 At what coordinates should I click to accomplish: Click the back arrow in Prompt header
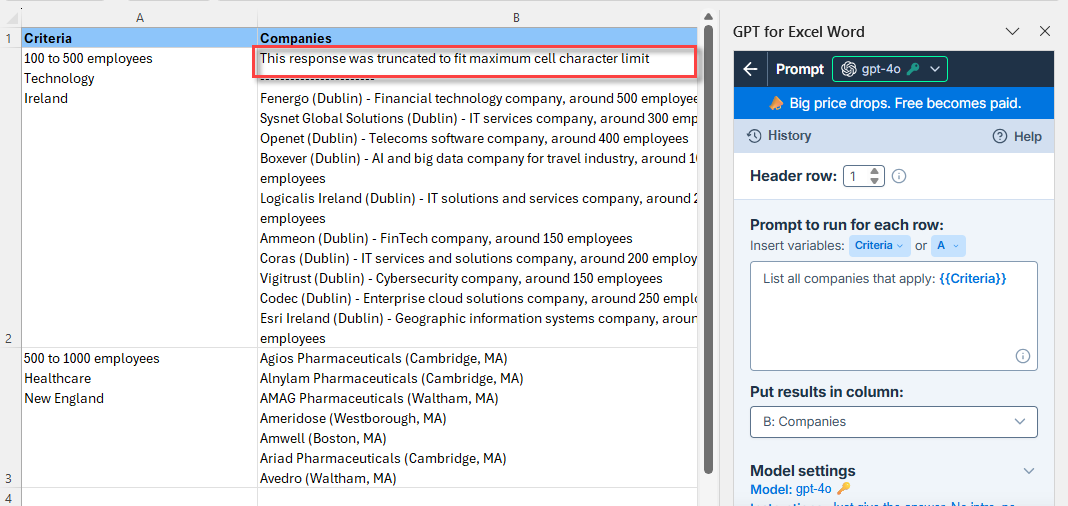tap(751, 69)
